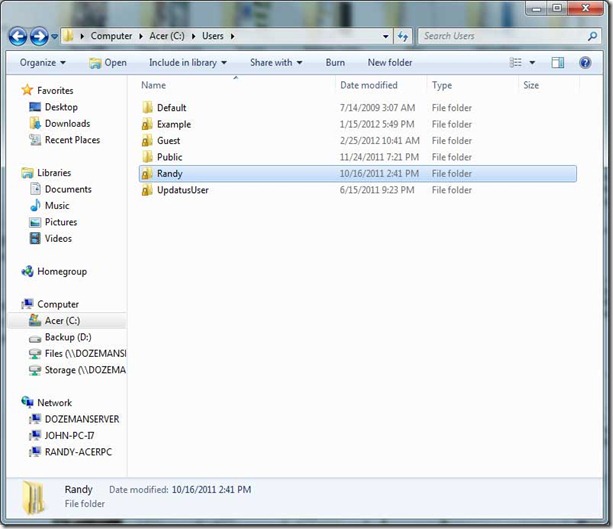Image resolution: width=613 pixels, height=529 pixels.
Task: Open address bar previous locations dropdown
Action: pyautogui.click(x=385, y=36)
